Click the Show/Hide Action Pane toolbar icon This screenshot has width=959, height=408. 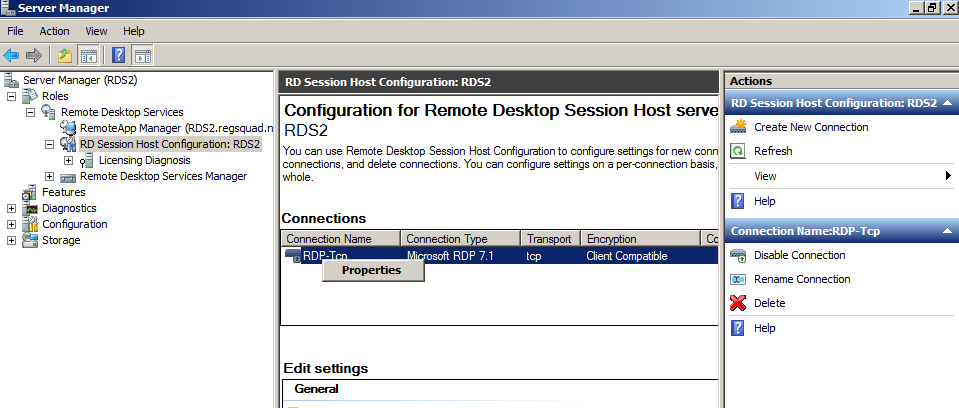pos(142,56)
